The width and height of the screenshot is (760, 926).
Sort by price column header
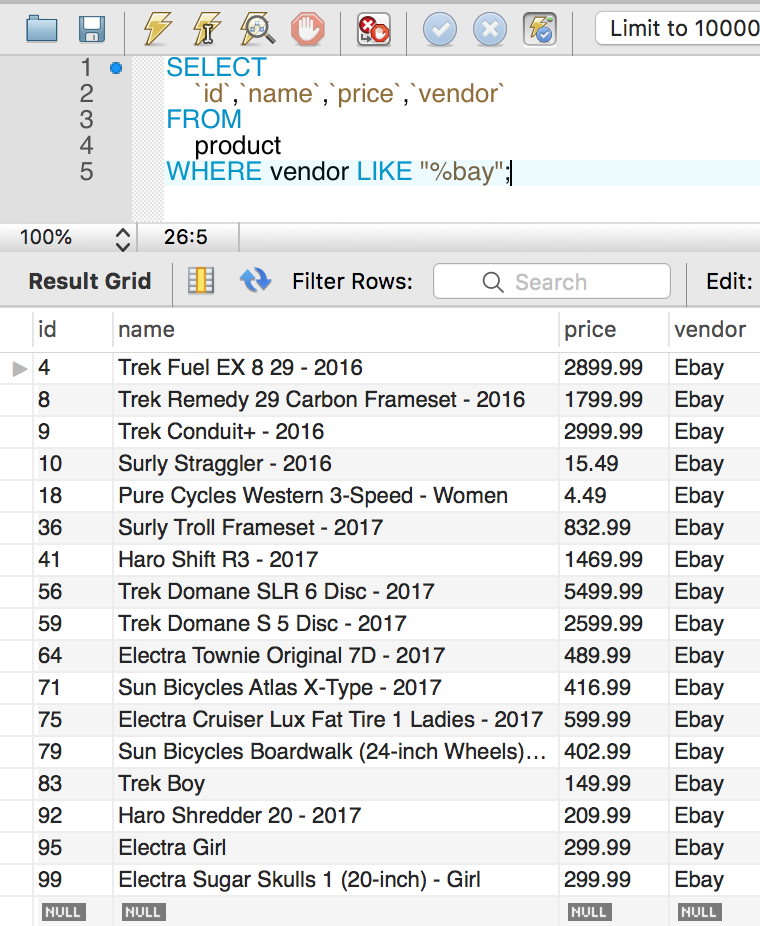pyautogui.click(x=614, y=330)
